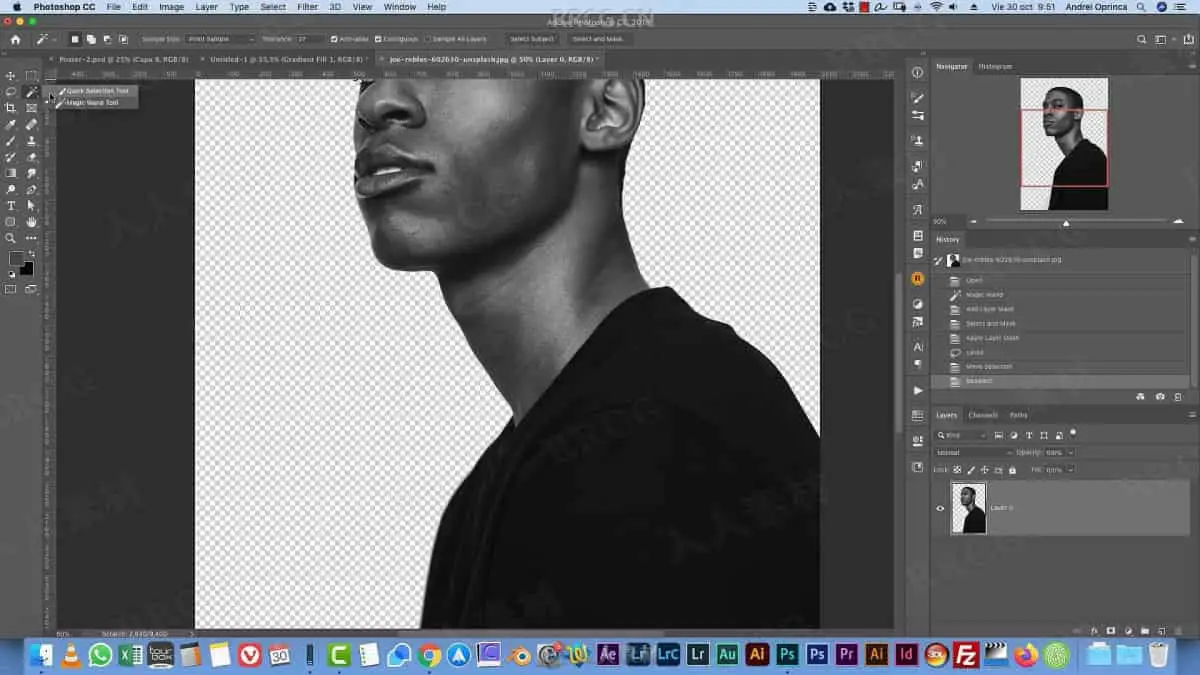Open the History panel menu
Image resolution: width=1200 pixels, height=675 pixels.
click(x=1192, y=239)
